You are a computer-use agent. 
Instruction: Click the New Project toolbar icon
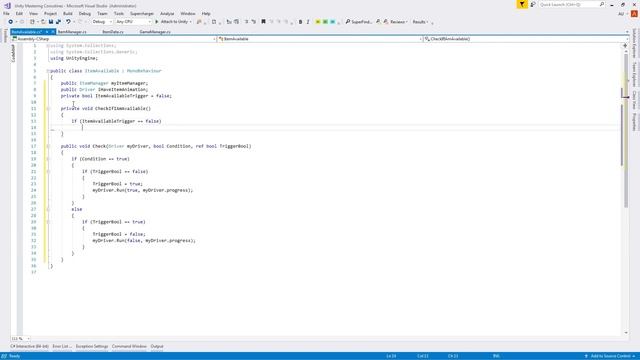[32, 22]
